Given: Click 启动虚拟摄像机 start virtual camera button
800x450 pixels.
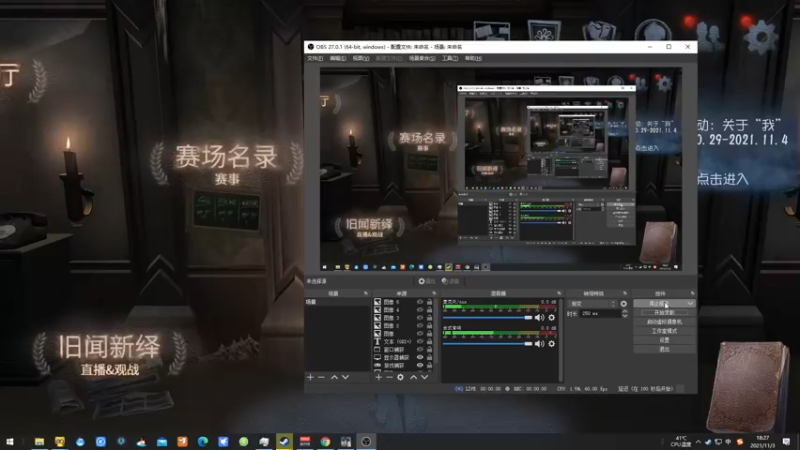Looking at the screenshot, I should [x=664, y=322].
